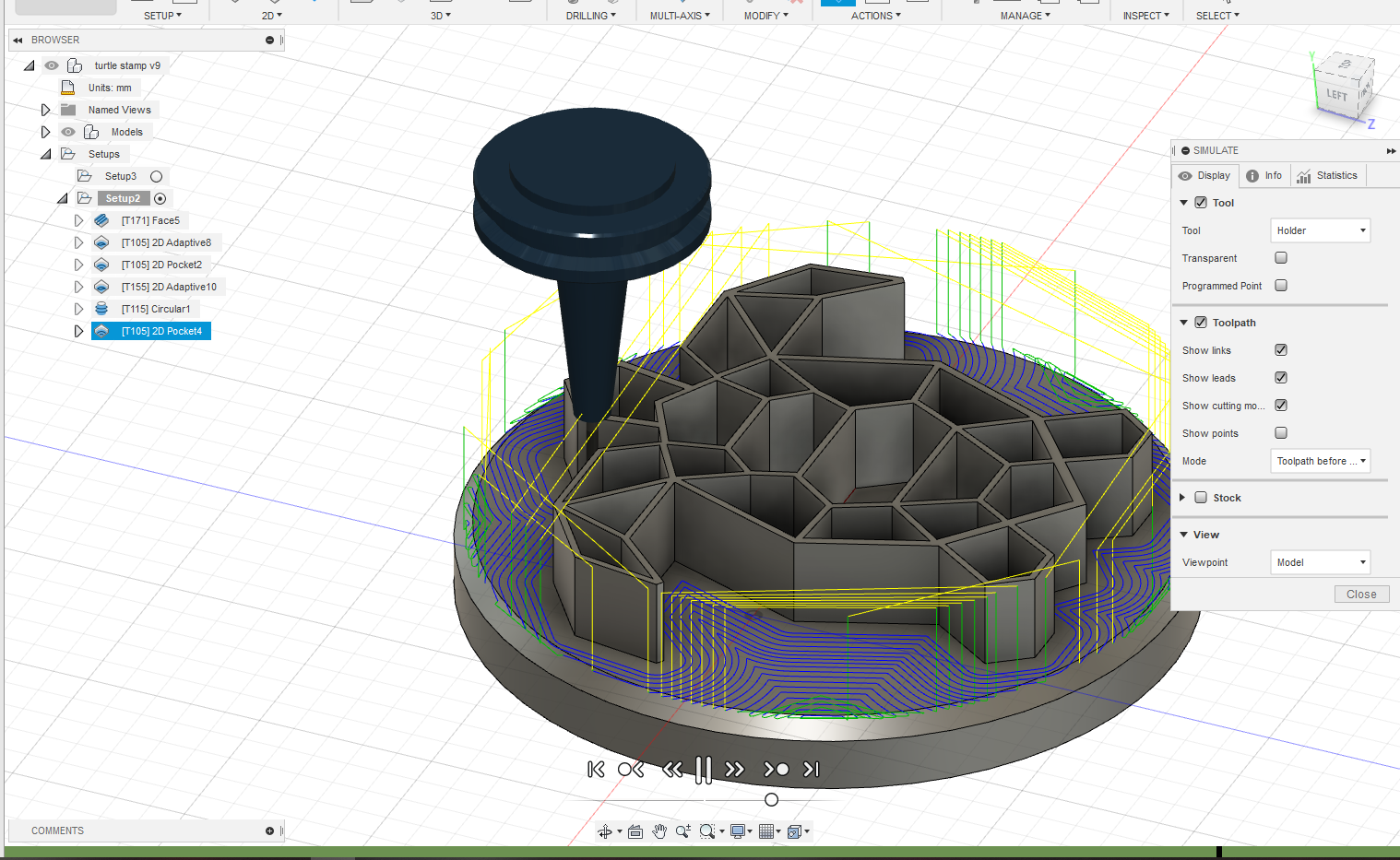Click the simulation speed slider handle

tap(772, 800)
